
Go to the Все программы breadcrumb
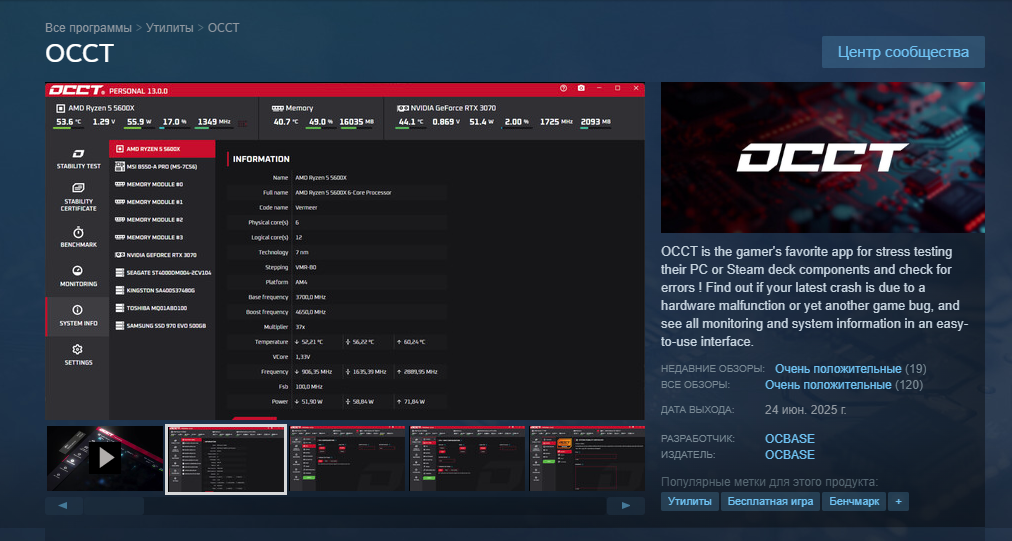(x=89, y=27)
